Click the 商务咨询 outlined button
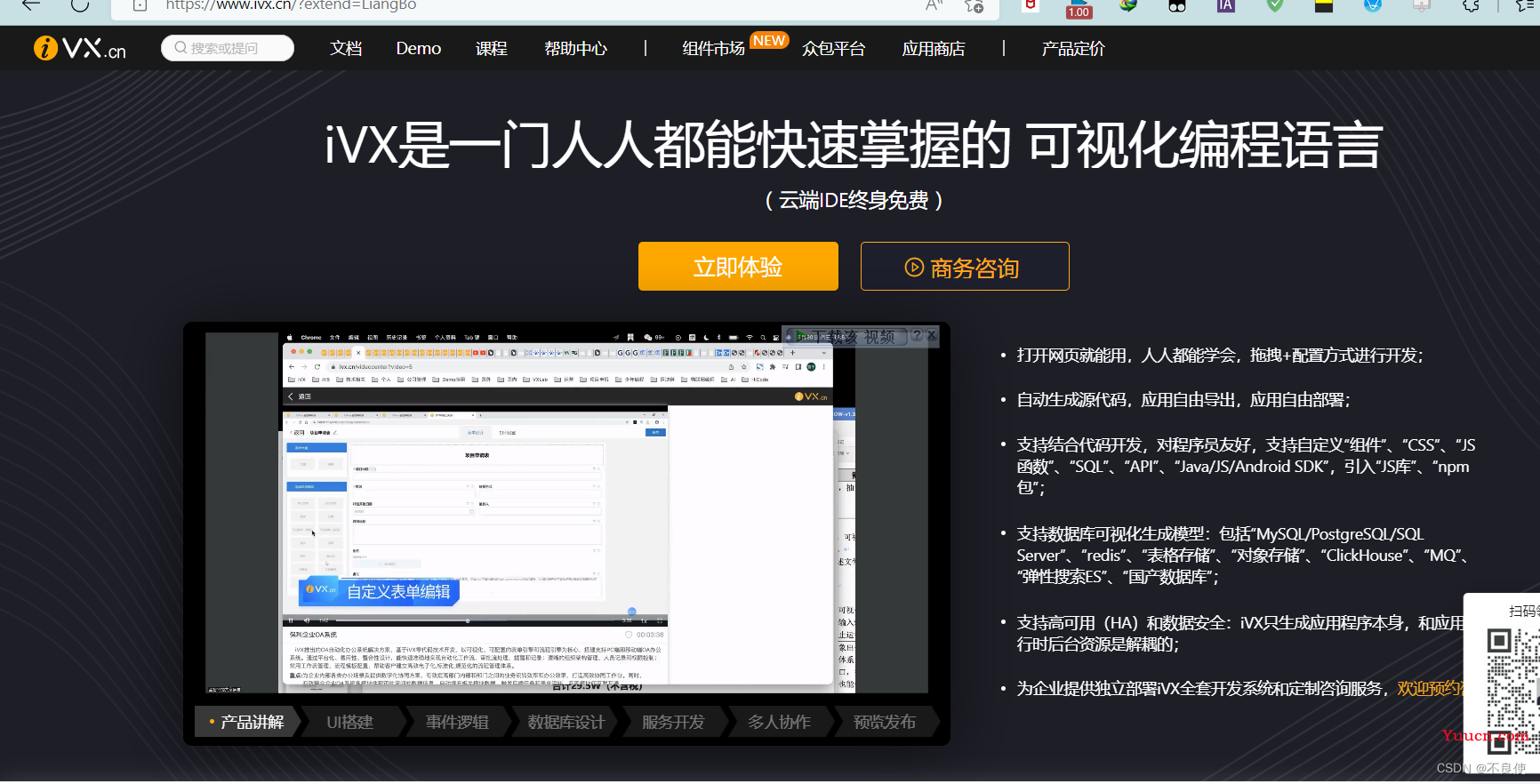1540x784 pixels. (965, 267)
